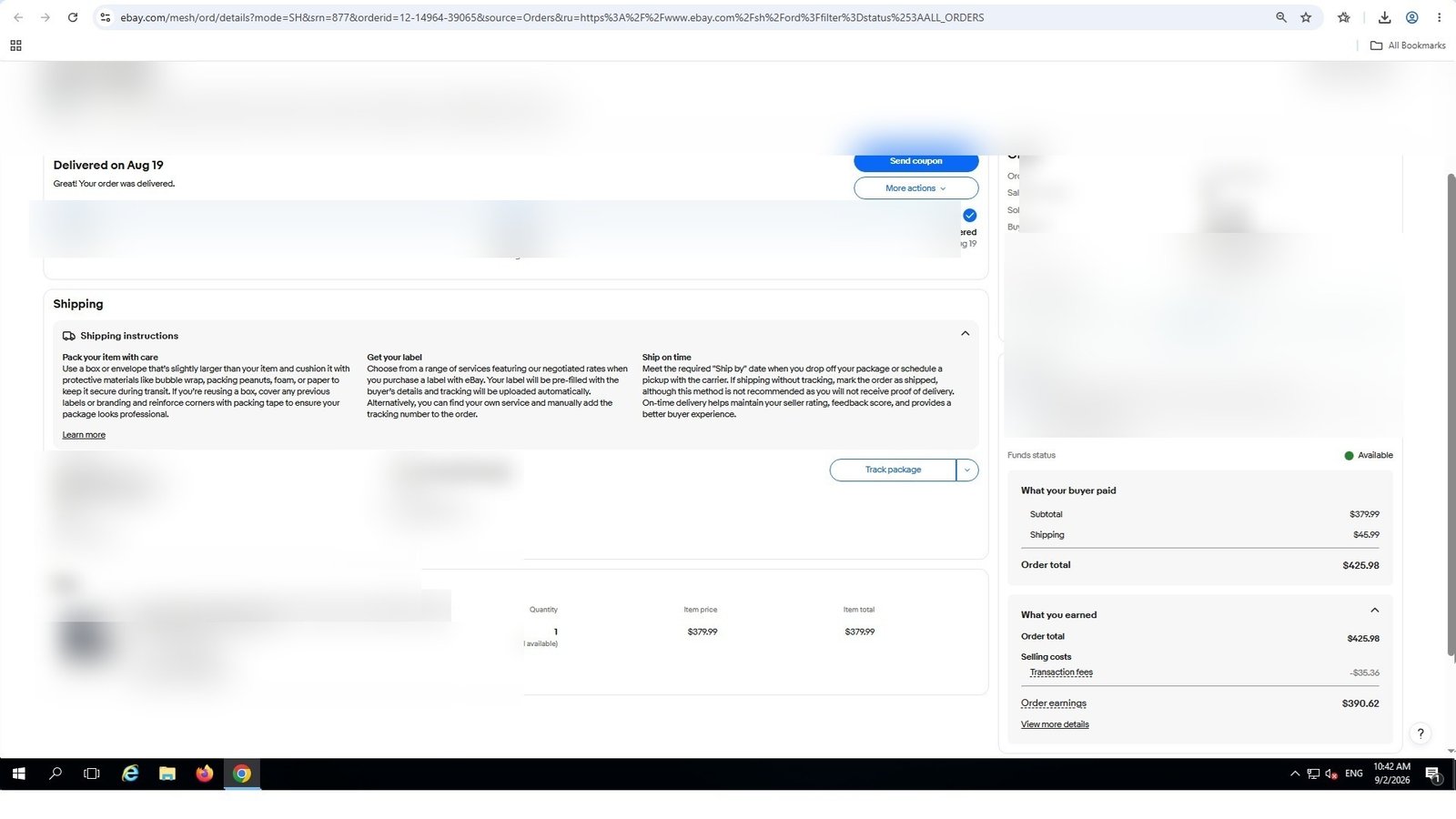Click the ENG language indicator
This screenshot has height=819, width=1456.
(1354, 773)
